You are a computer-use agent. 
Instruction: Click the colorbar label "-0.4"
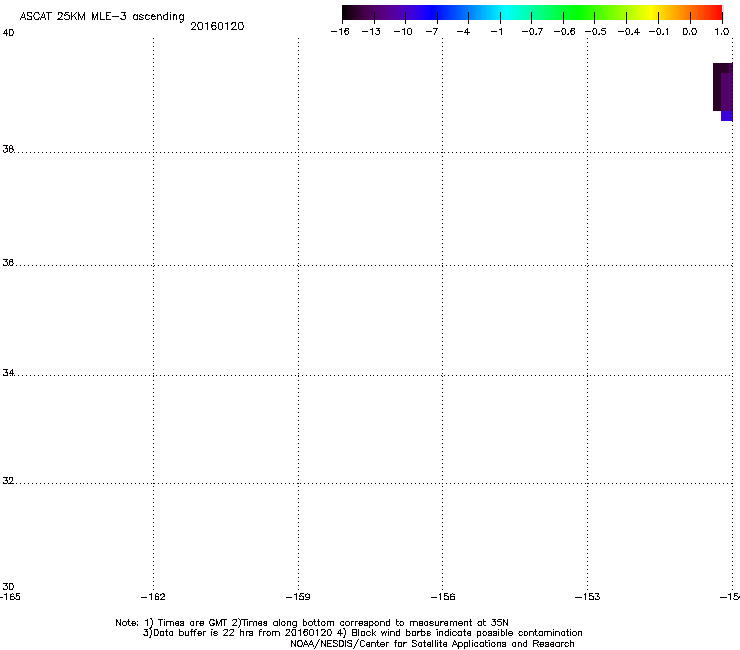point(629,32)
